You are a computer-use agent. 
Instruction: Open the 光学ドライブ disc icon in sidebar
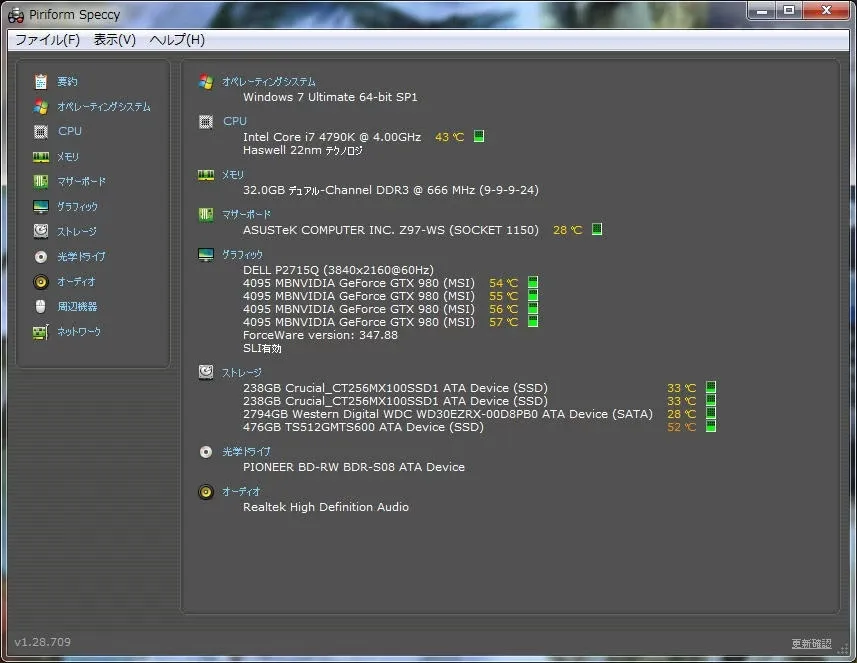41,256
